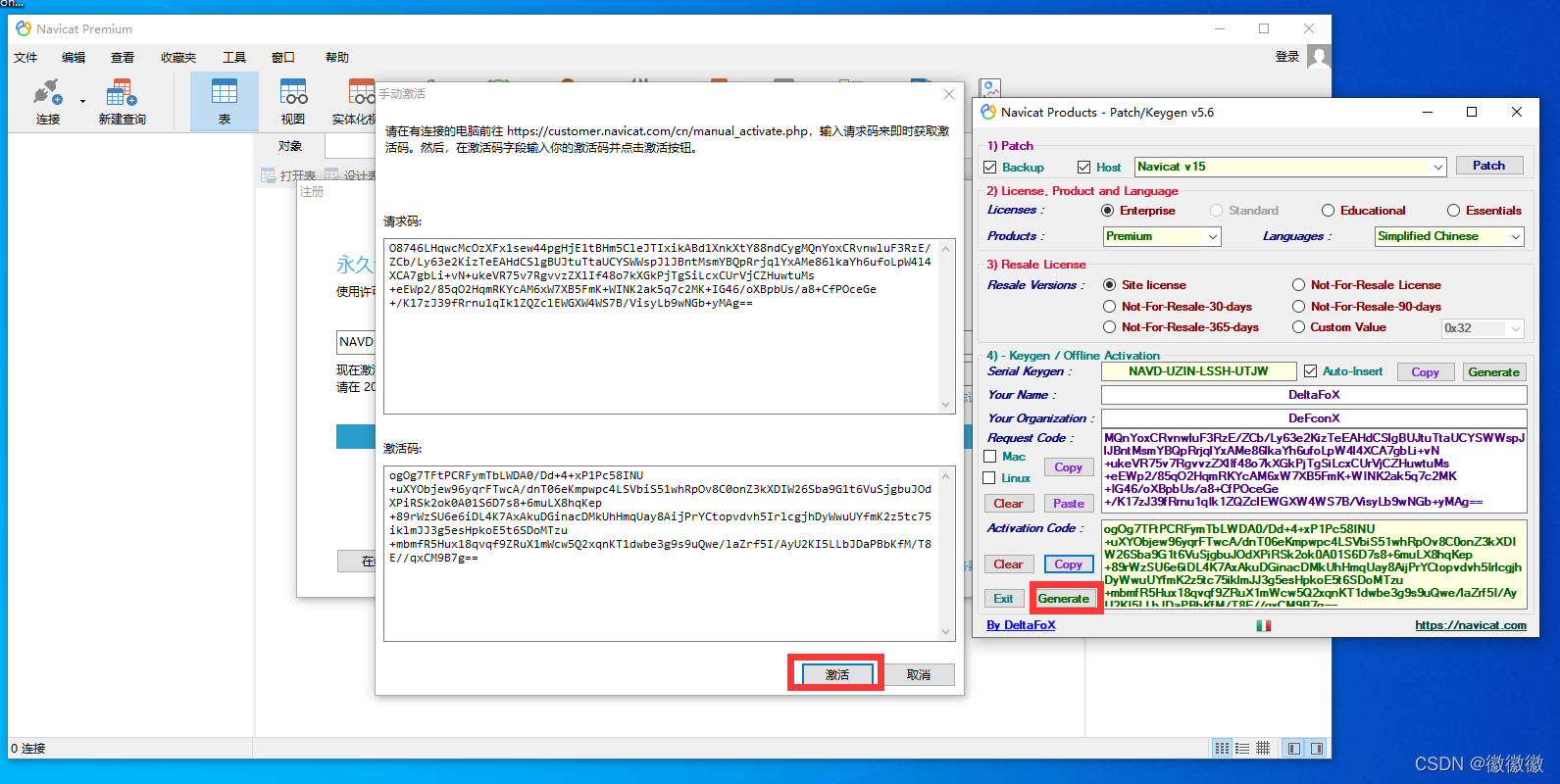Copy the Request Code
Image resolution: width=1560 pixels, height=784 pixels.
(1068, 467)
